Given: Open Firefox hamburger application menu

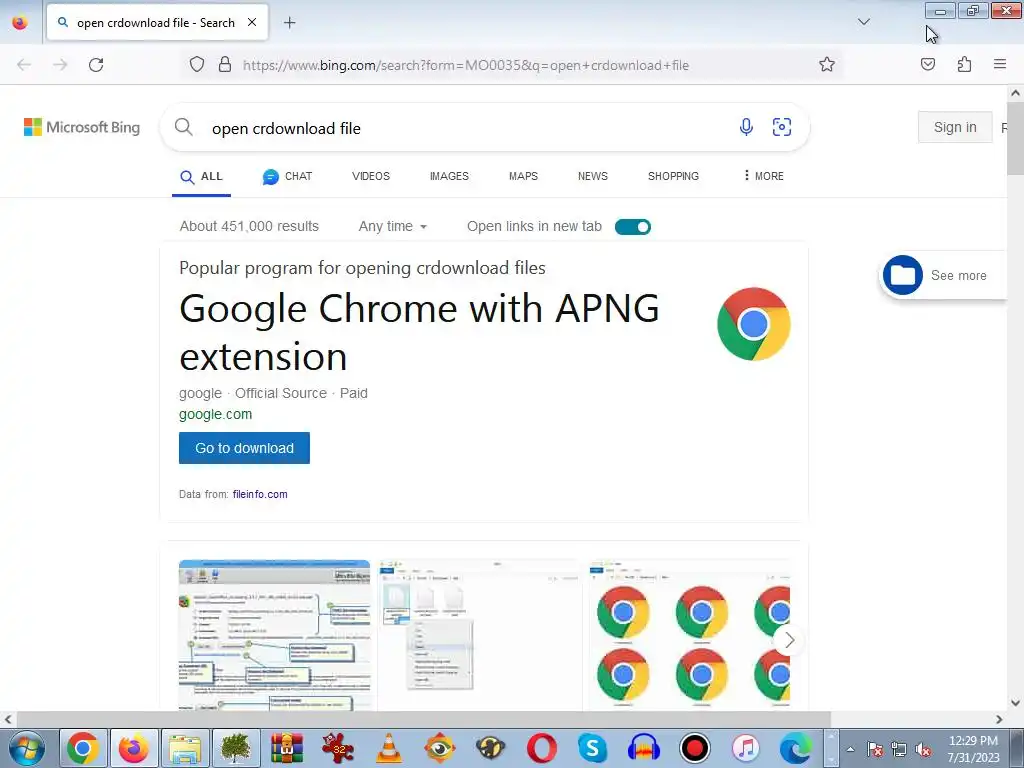Looking at the screenshot, I should 1000,64.
